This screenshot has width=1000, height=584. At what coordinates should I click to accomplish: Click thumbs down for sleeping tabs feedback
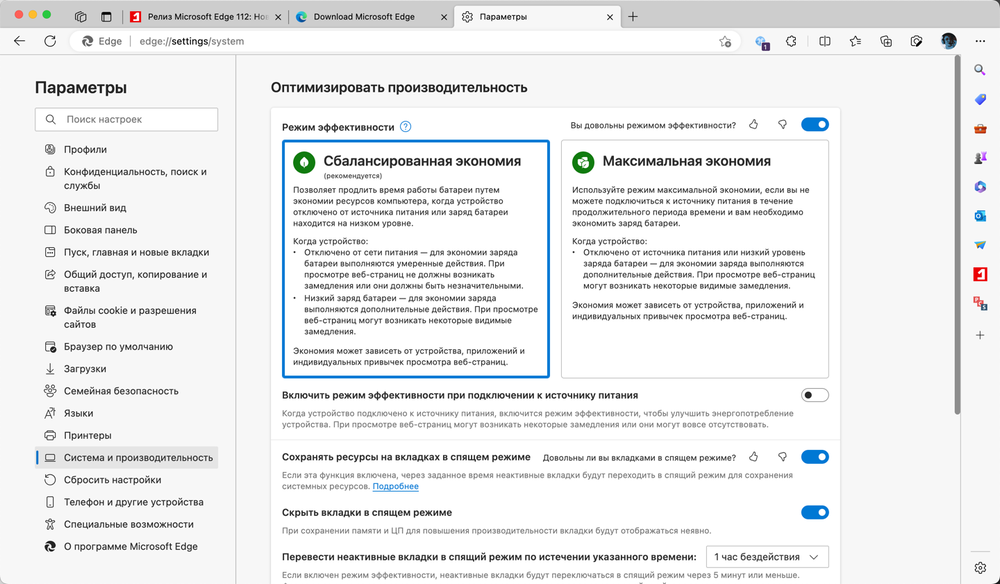click(783, 457)
